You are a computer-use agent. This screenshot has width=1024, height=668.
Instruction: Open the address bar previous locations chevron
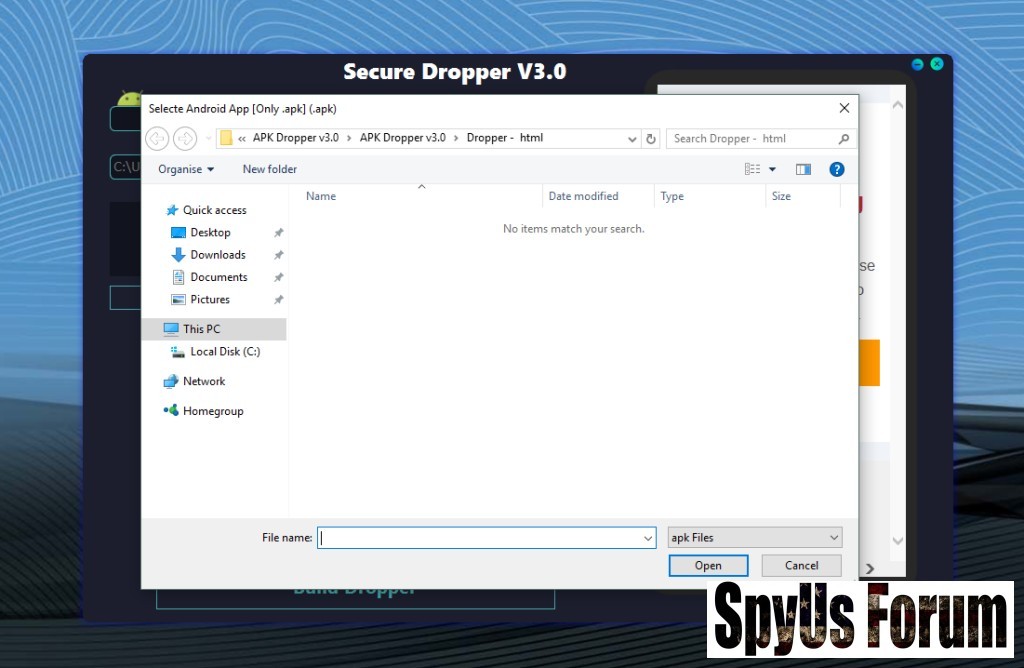click(632, 139)
